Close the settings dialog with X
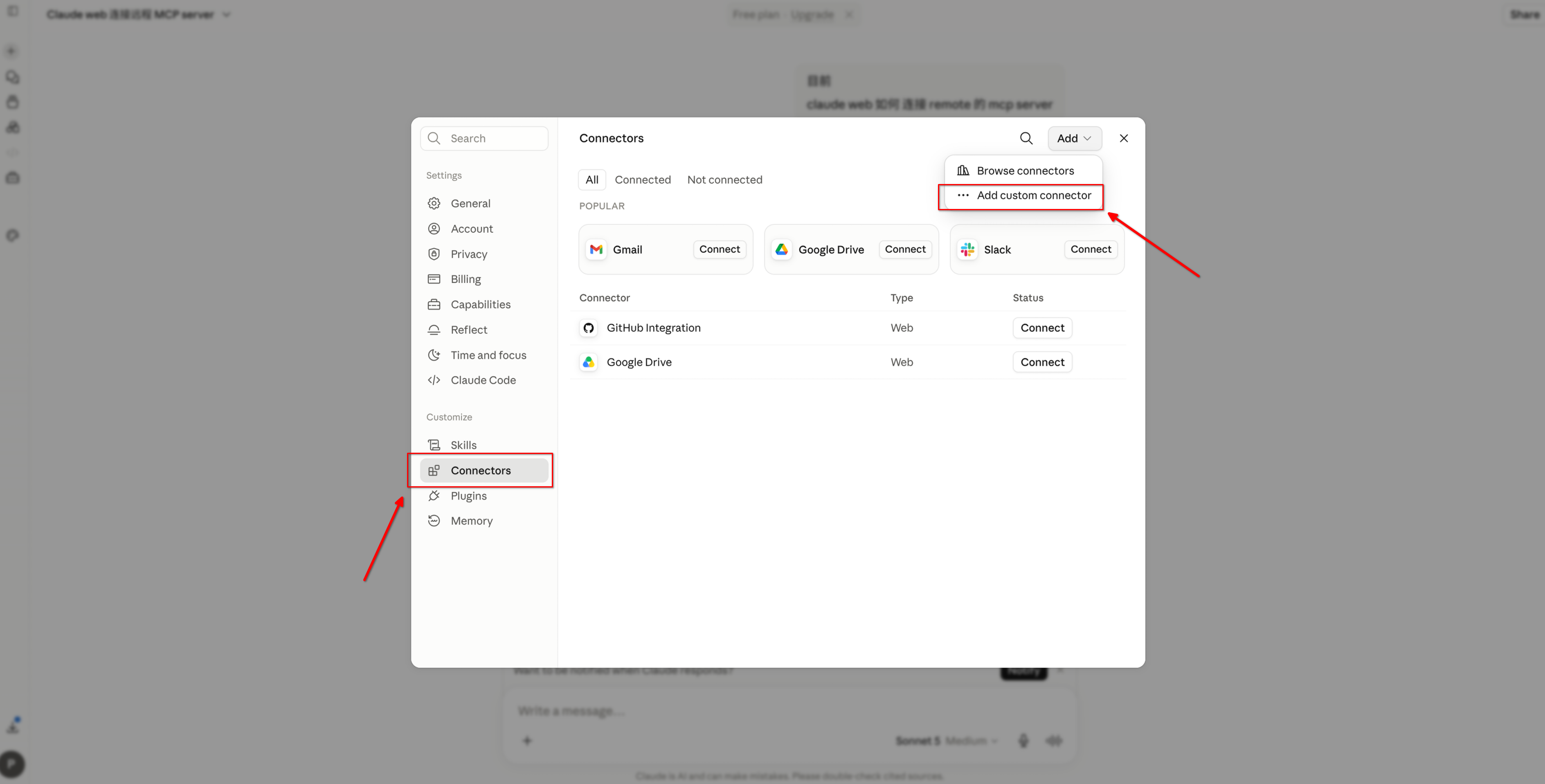This screenshot has height=784, width=1545. tap(1123, 139)
